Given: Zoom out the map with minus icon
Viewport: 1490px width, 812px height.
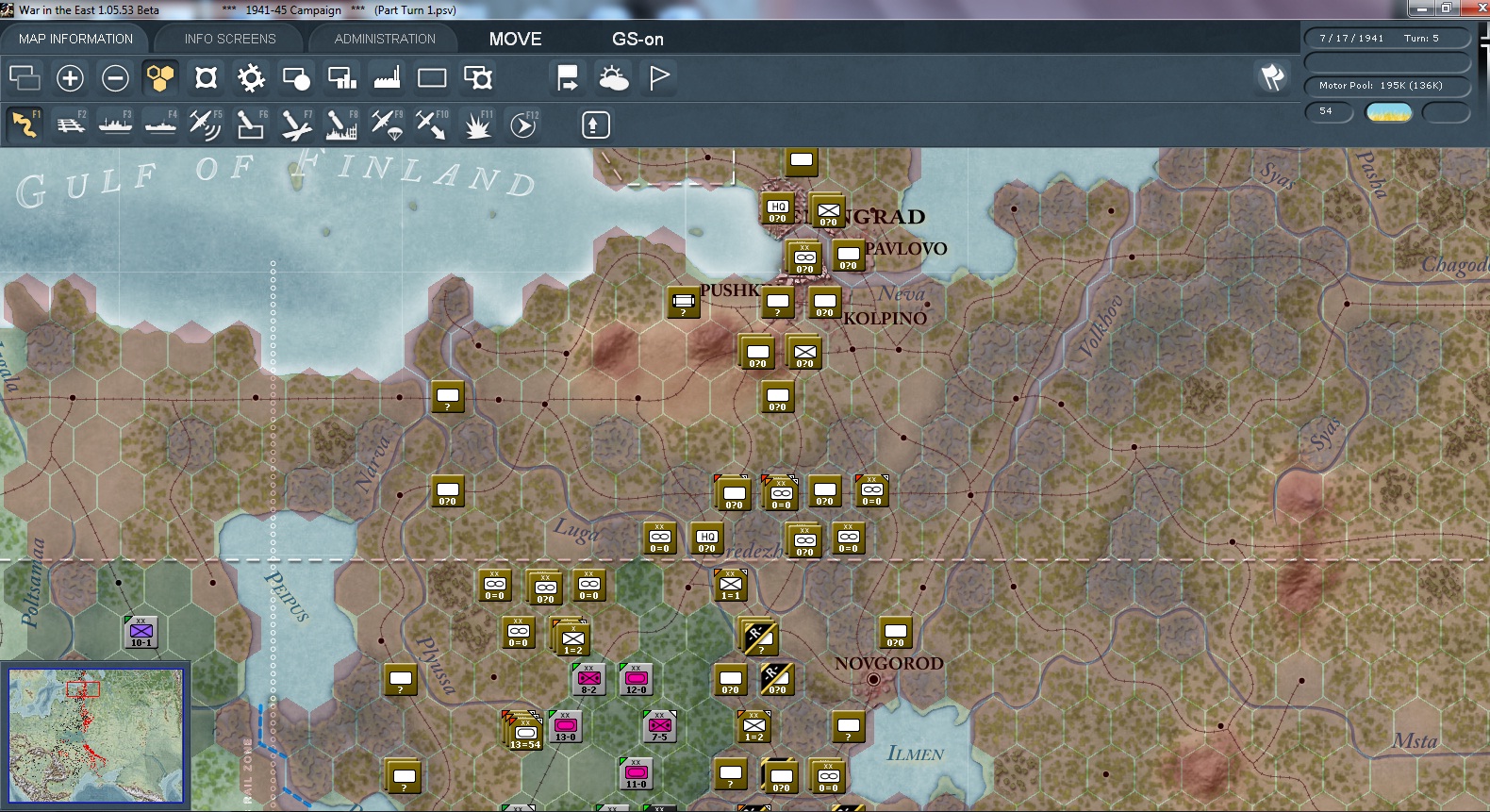Looking at the screenshot, I should tap(115, 77).
